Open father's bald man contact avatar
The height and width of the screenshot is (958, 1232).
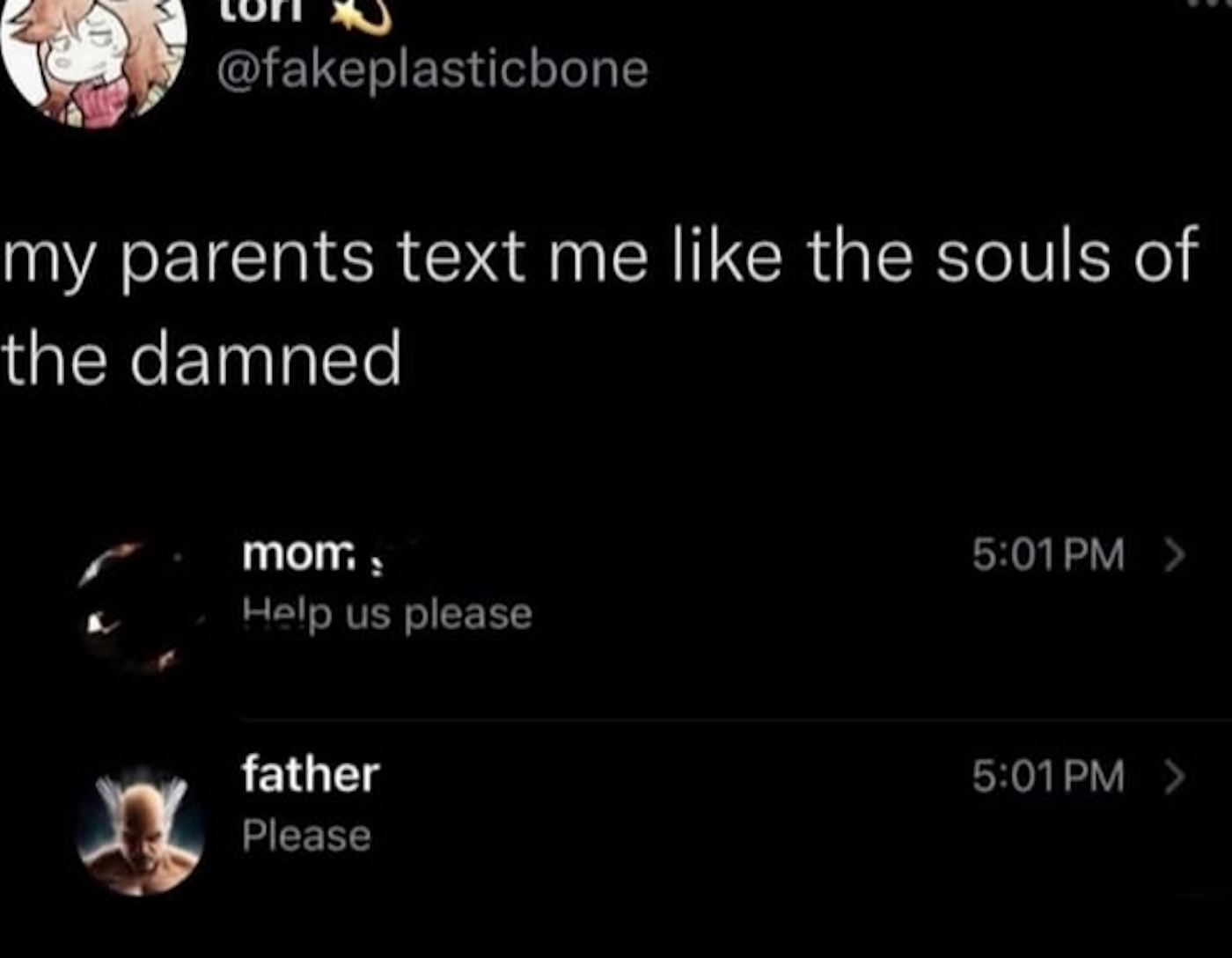(x=141, y=831)
